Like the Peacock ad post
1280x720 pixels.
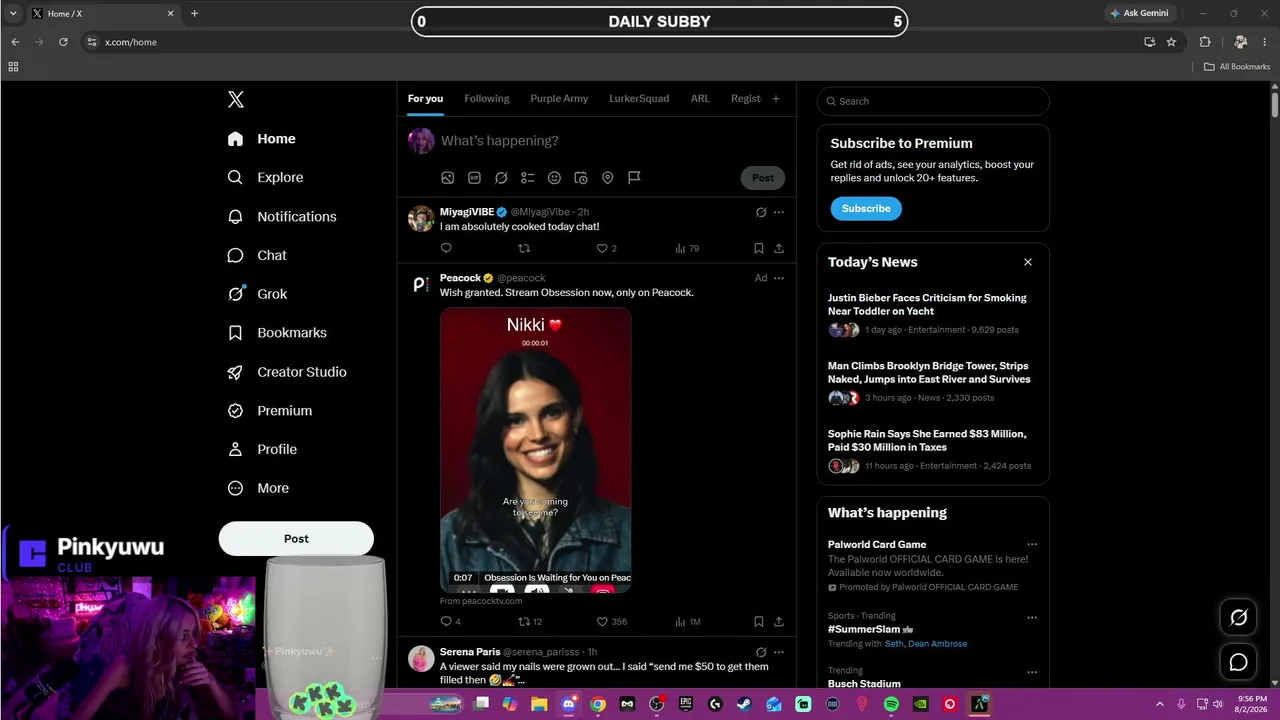pos(602,622)
